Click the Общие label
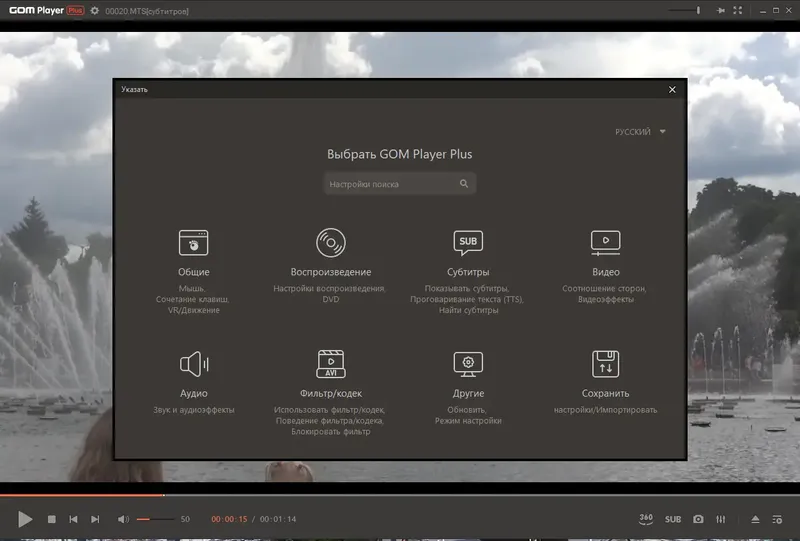Image resolution: width=800 pixels, height=541 pixels. 193,272
